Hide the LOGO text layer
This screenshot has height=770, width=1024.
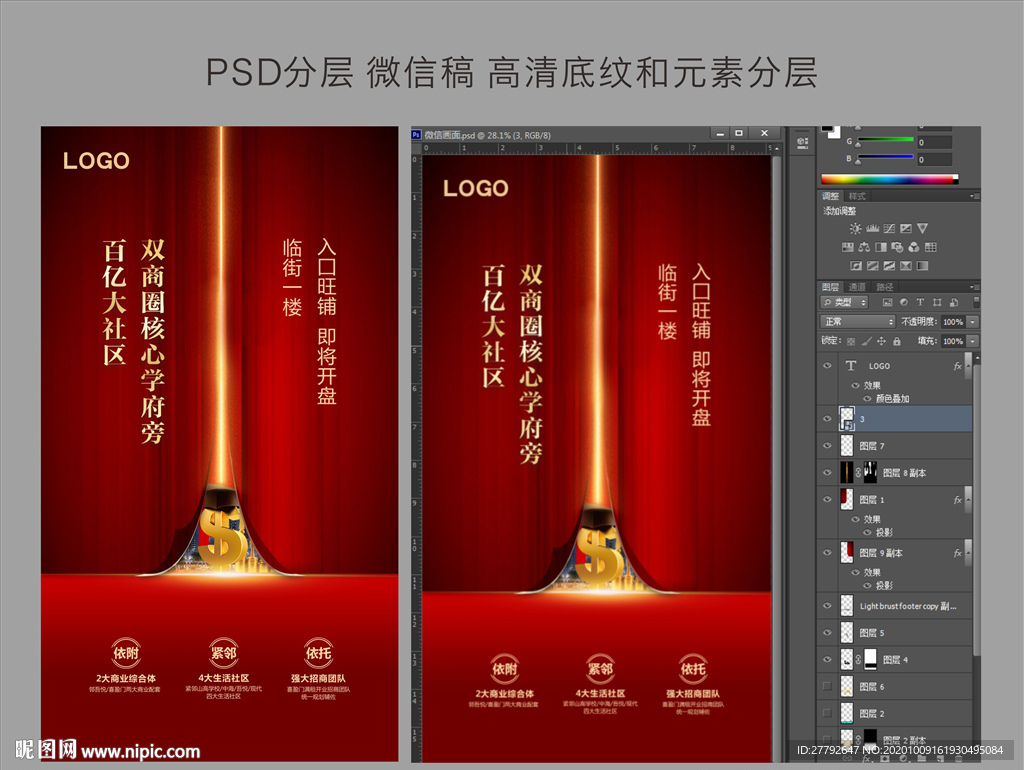pos(827,366)
